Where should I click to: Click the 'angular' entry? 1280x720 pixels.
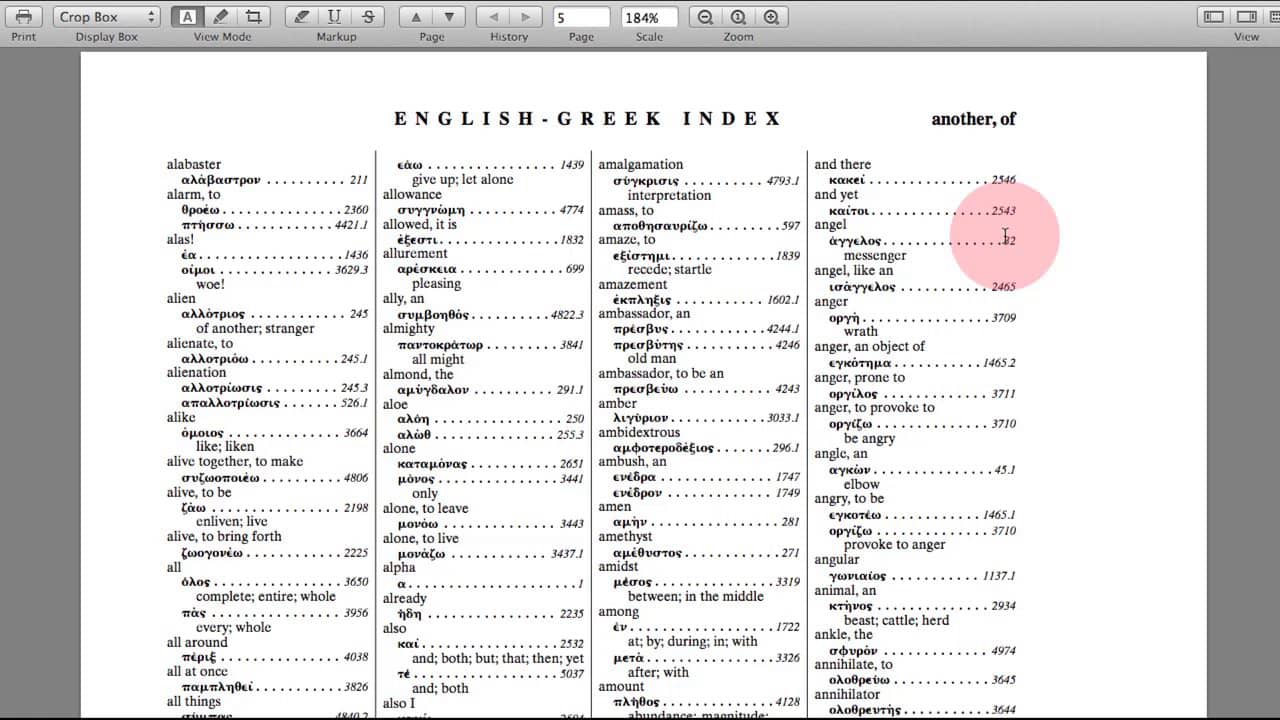tap(836, 560)
